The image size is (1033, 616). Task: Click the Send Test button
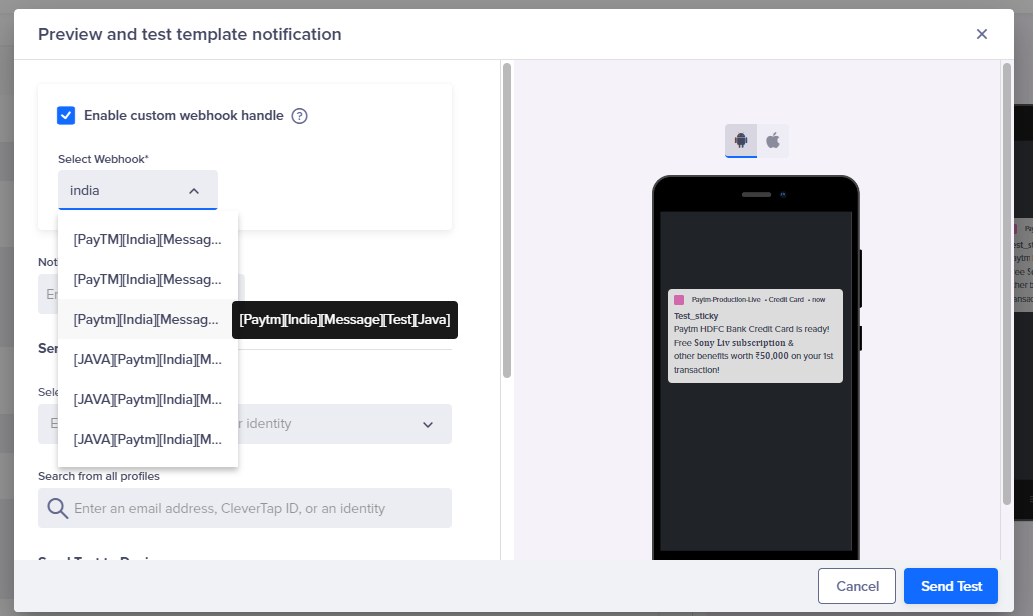pyautogui.click(x=951, y=586)
